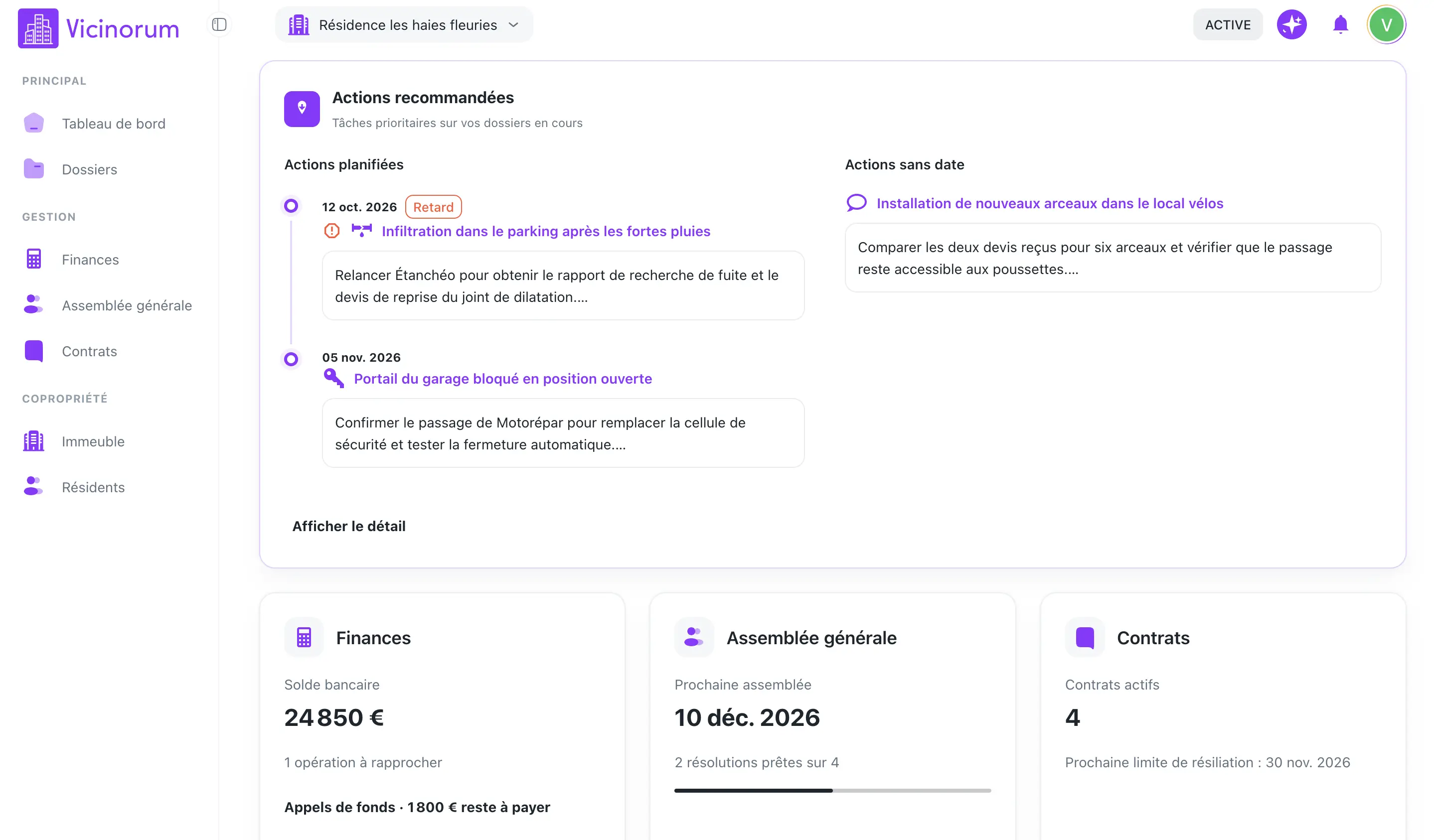Click the Vicinorum building logo
The width and height of the screenshot is (1434, 840).
38,28
